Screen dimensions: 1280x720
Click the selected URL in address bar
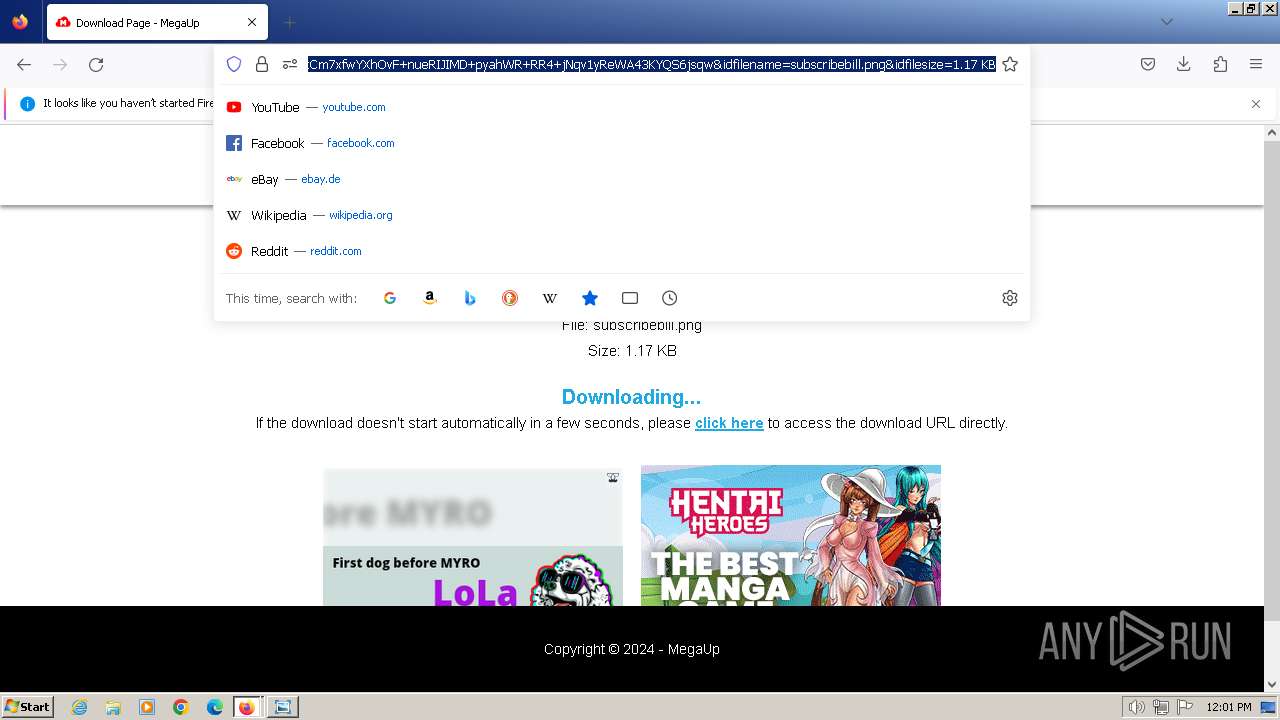[x=651, y=64]
